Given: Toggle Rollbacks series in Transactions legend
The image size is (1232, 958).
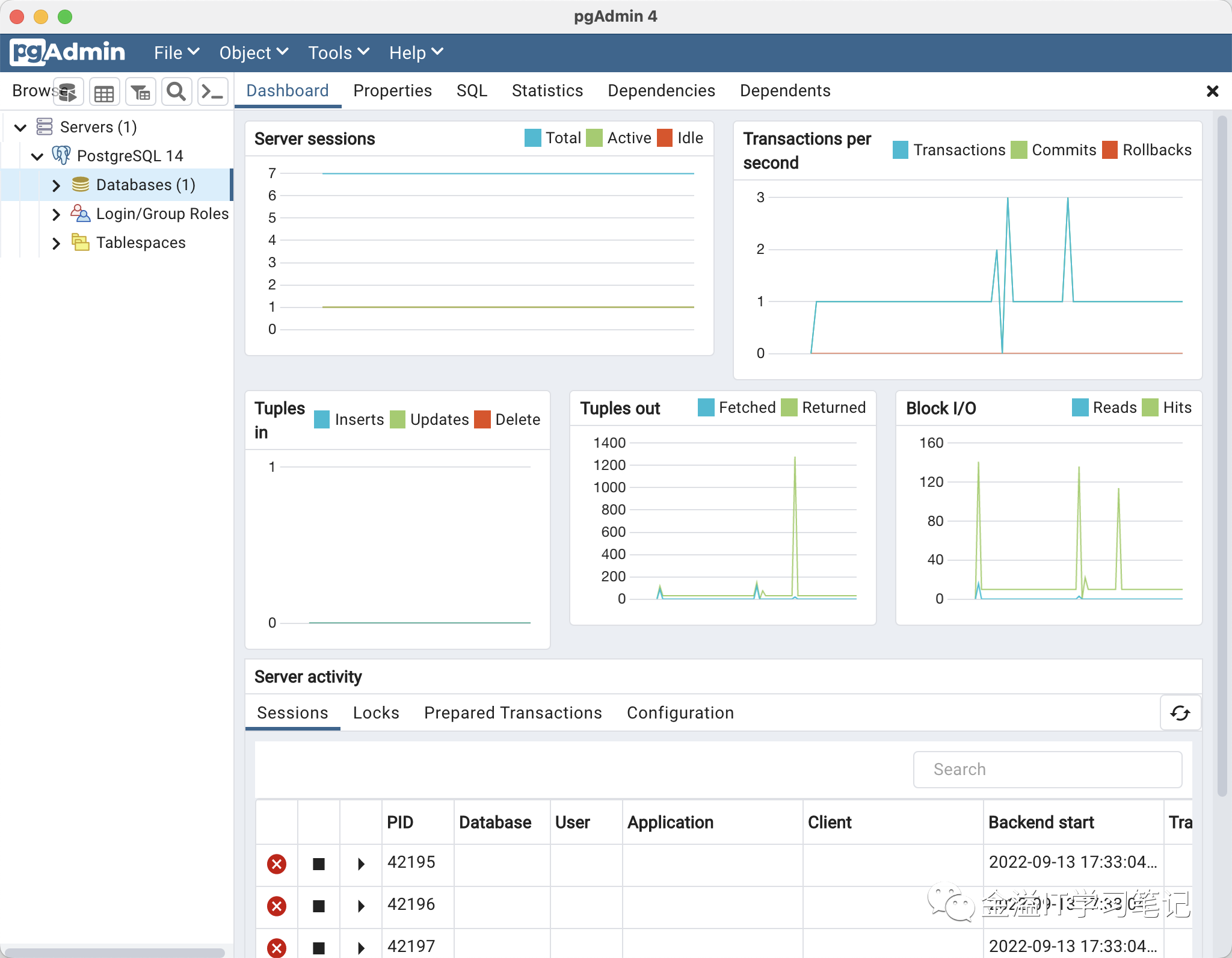Looking at the screenshot, I should [x=1147, y=150].
